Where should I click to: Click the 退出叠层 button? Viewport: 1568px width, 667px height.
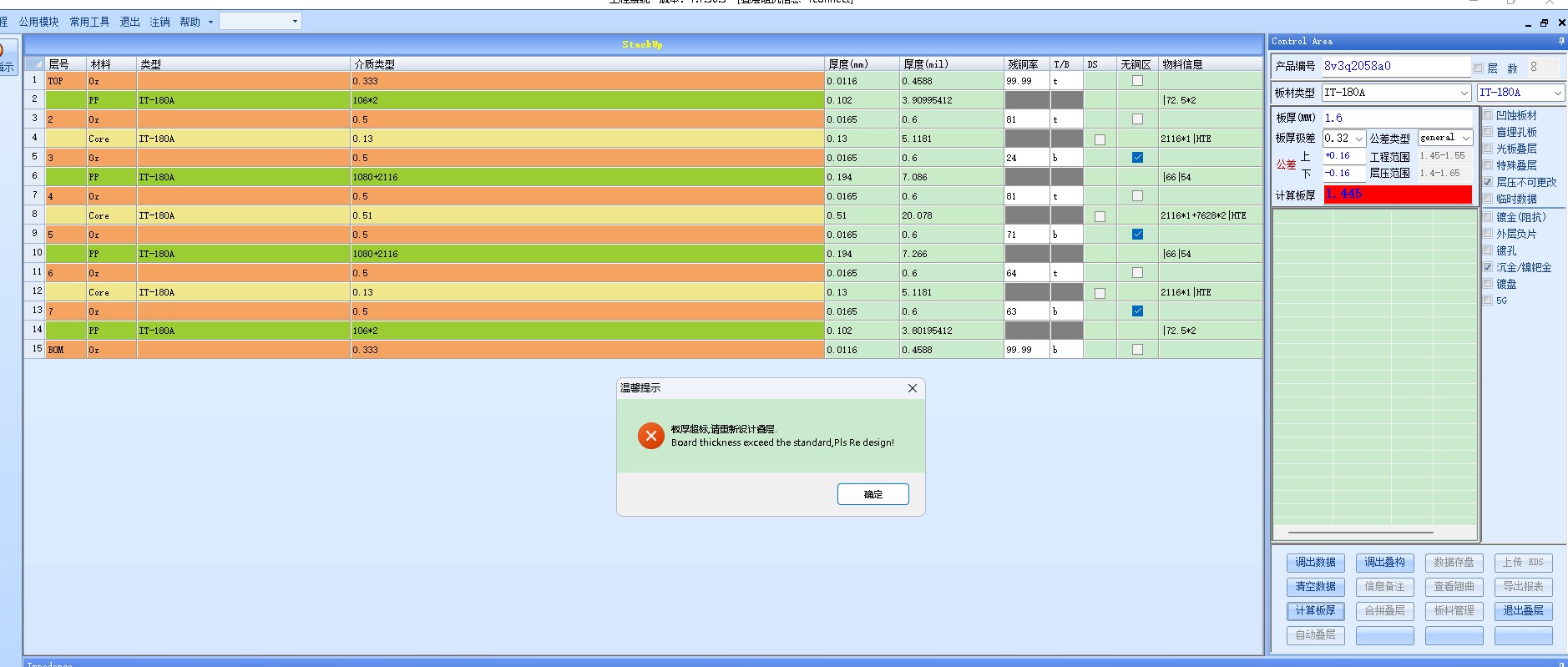tap(1523, 611)
